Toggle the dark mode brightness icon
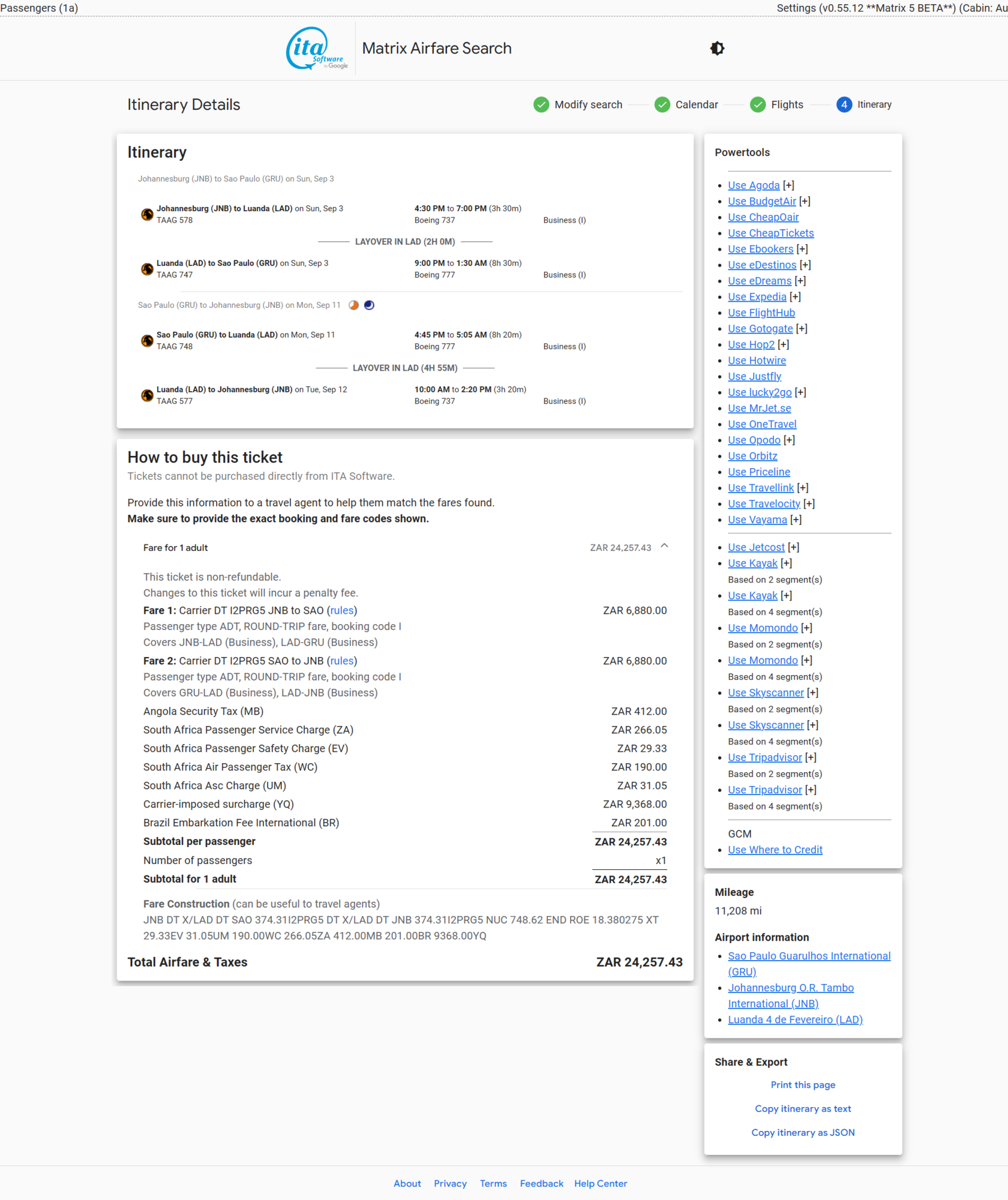Image resolution: width=1008 pixels, height=1200 pixels. pos(717,49)
